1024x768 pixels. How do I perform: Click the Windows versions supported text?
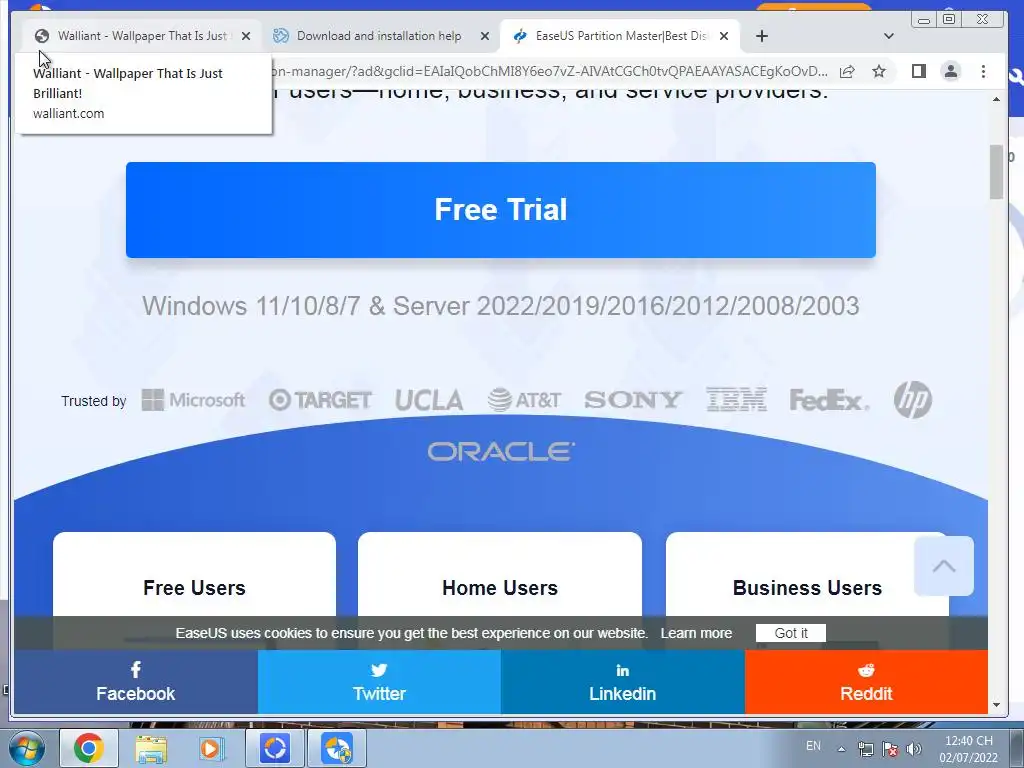point(501,306)
